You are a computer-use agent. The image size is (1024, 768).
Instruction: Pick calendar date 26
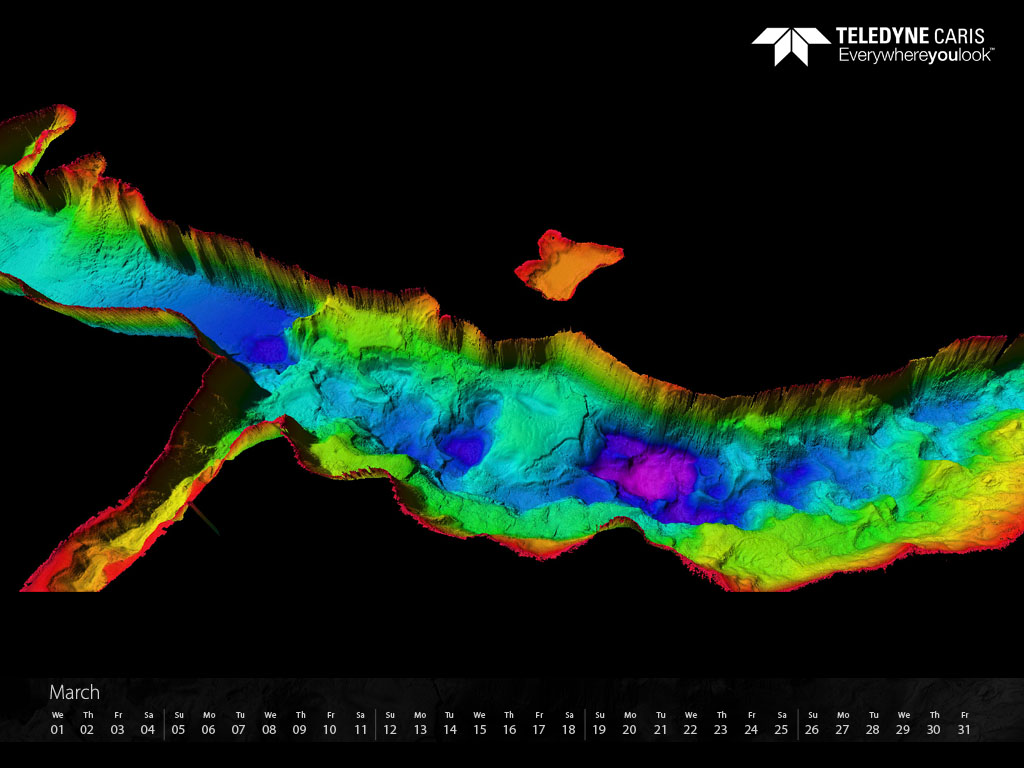812,729
